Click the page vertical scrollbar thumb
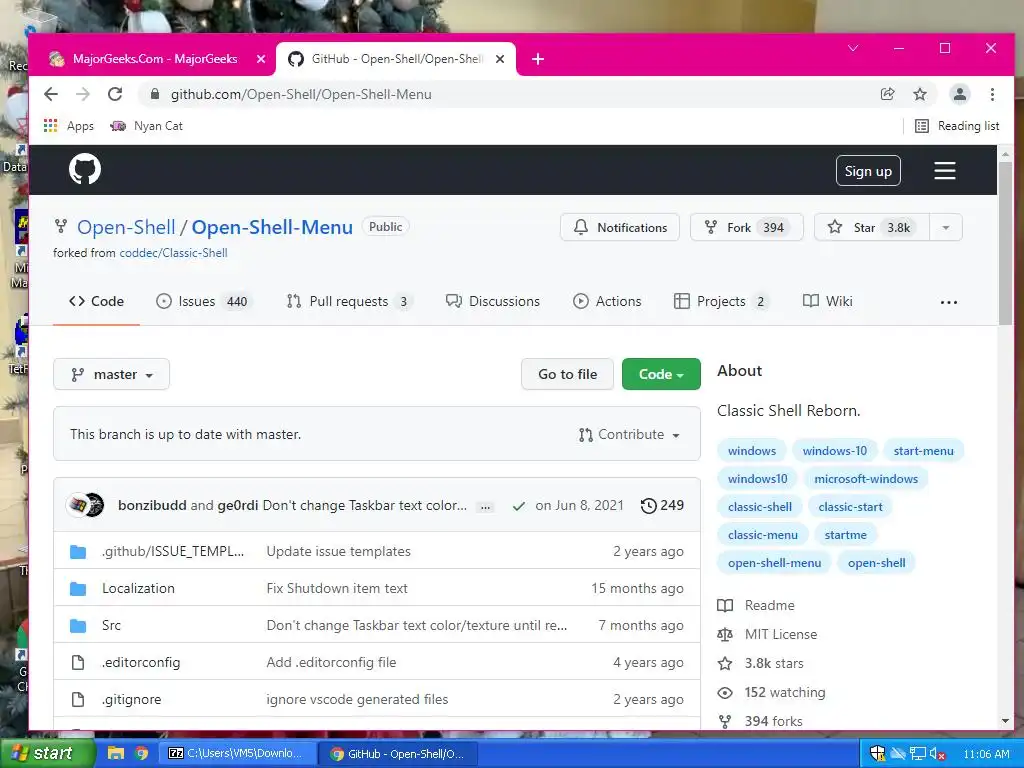This screenshot has width=1024, height=768. (x=1005, y=243)
